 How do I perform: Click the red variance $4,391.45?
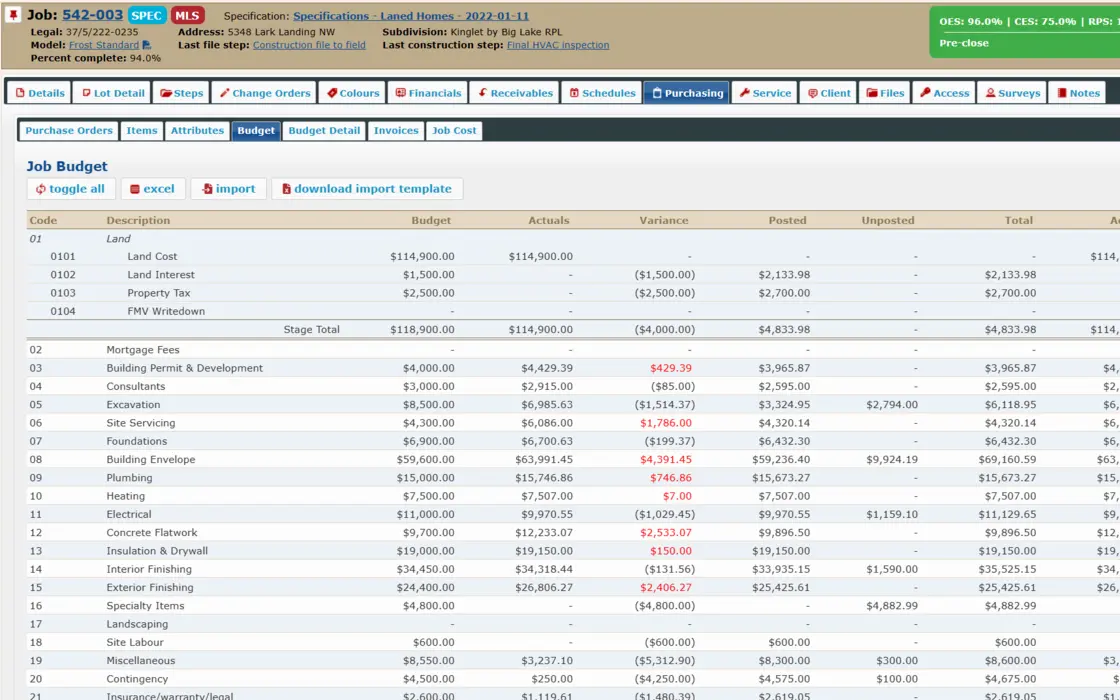coord(666,459)
